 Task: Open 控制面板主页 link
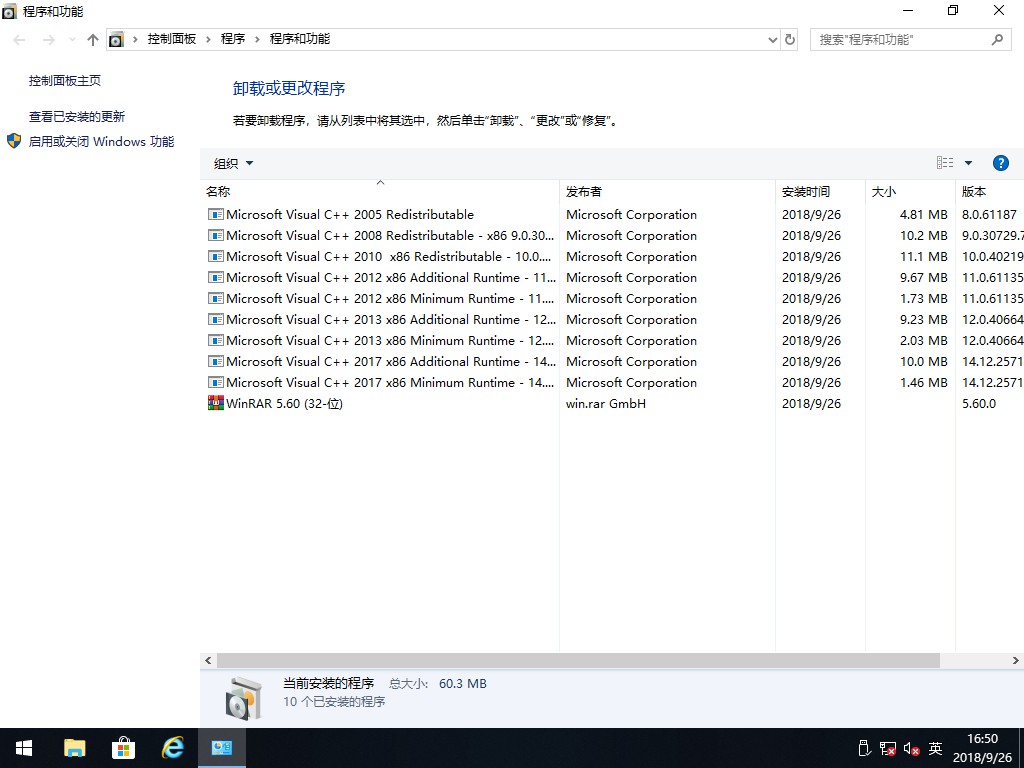(65, 80)
